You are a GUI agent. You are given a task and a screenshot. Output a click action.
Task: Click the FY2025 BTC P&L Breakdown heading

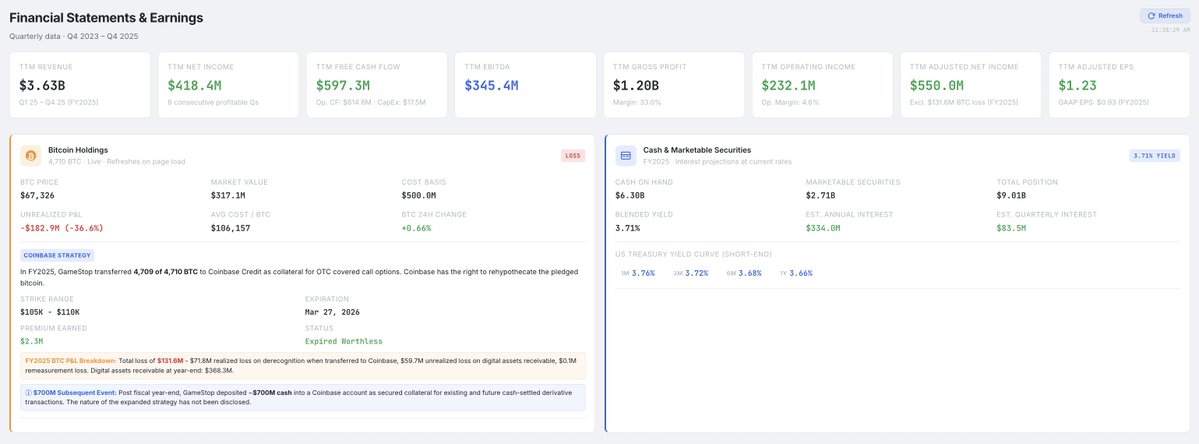[x=70, y=360]
